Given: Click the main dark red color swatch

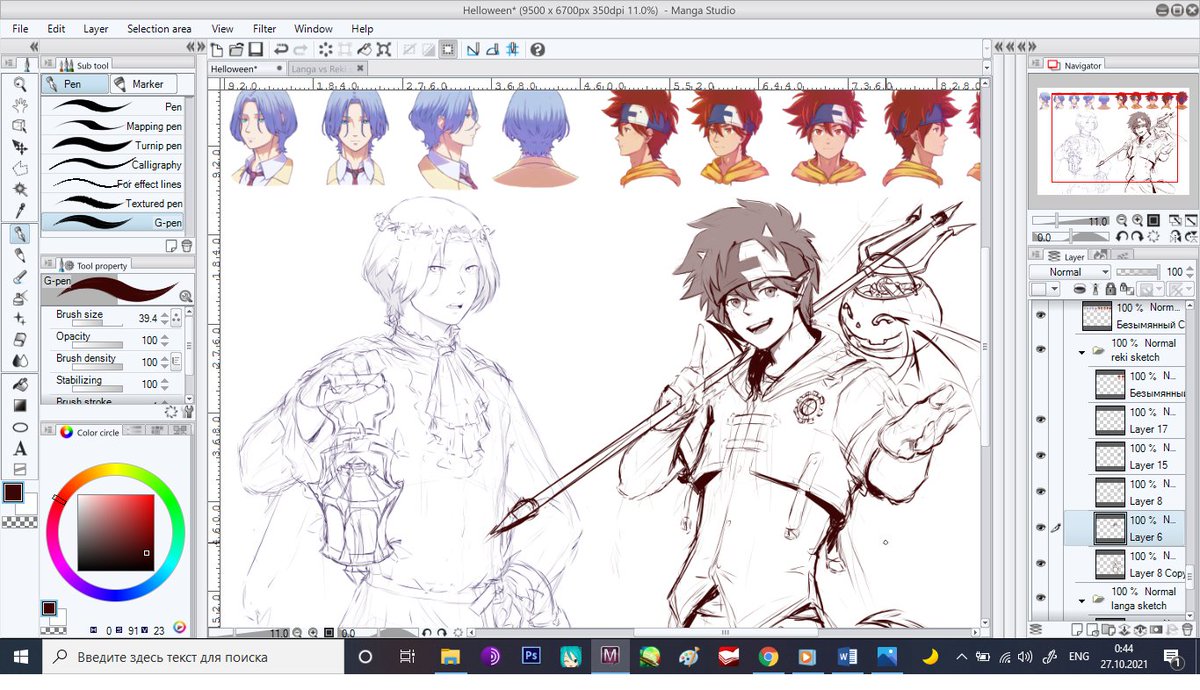Looking at the screenshot, I should tap(13, 492).
